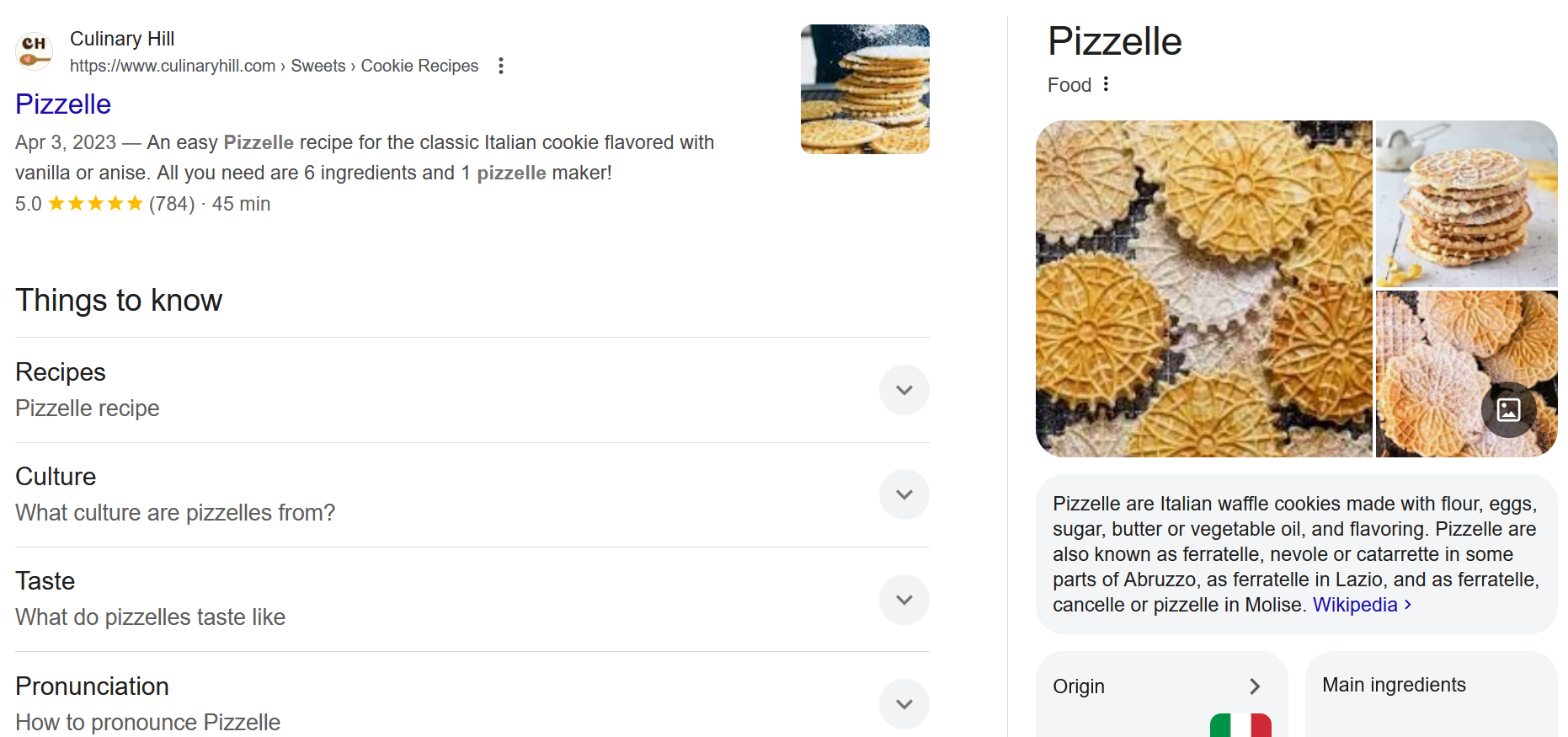Expand the Pronunciation section chevron
Viewport: 1568px width, 737px height.
tap(904, 704)
